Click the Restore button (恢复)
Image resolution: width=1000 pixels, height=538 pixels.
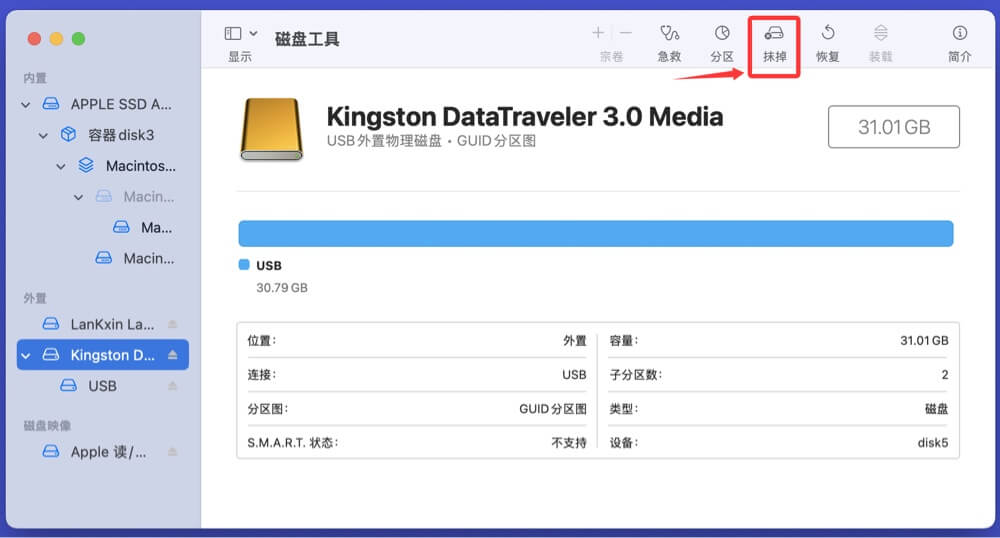point(827,43)
